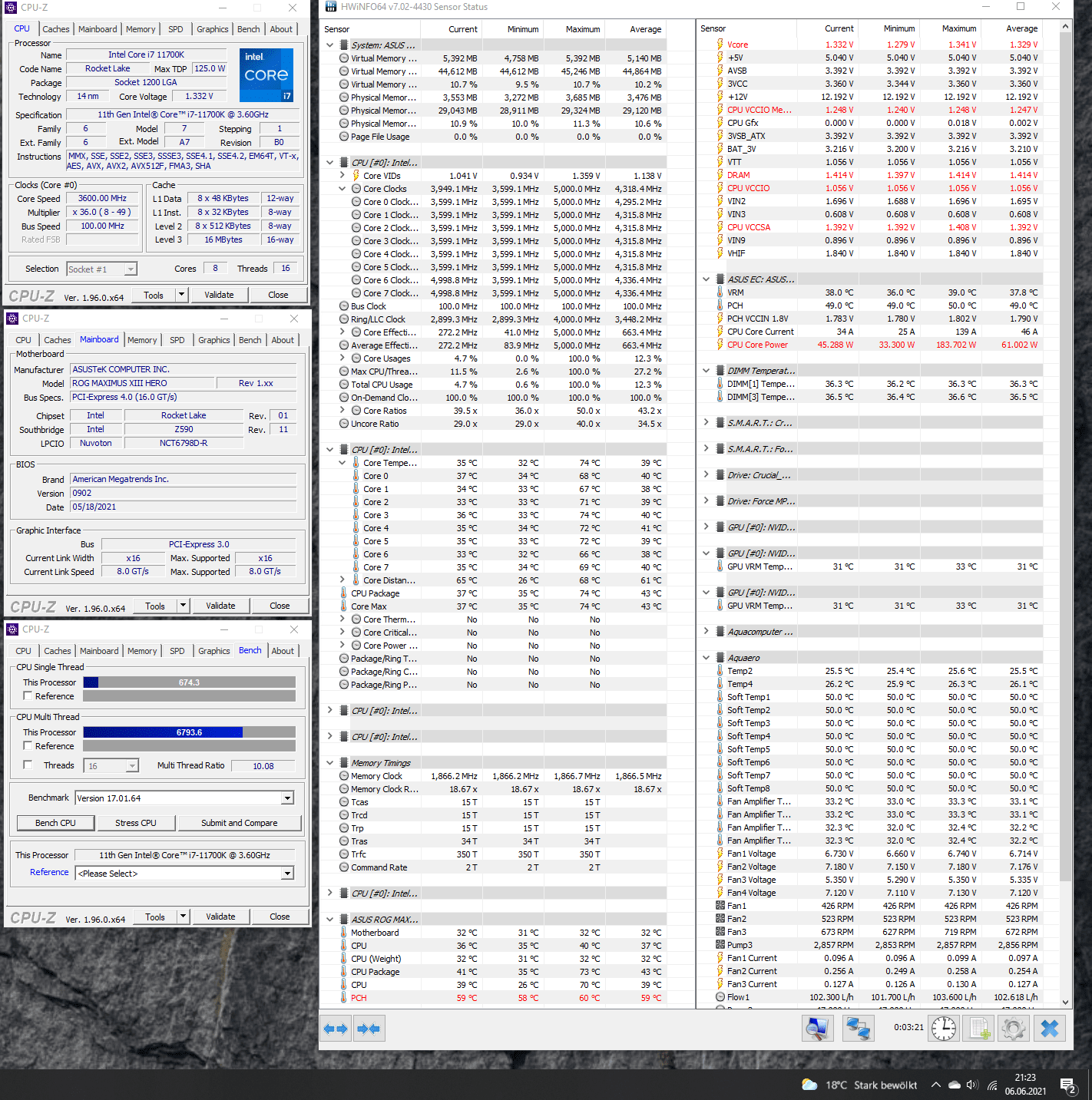Collapse the Memory Timings group
Screen dimensions: 1092x1100
pos(330,763)
